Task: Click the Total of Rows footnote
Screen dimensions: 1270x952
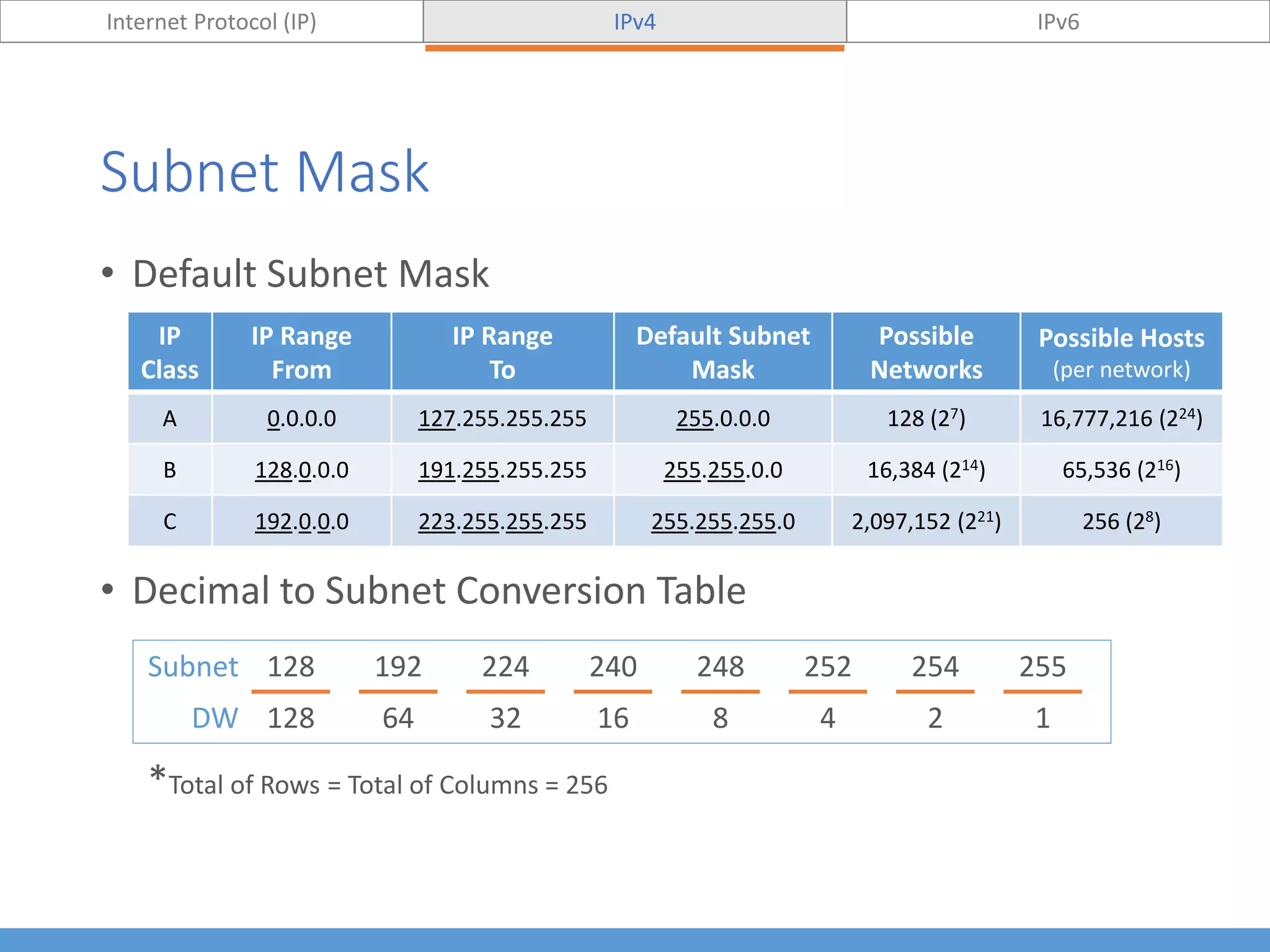Action: pos(379,783)
